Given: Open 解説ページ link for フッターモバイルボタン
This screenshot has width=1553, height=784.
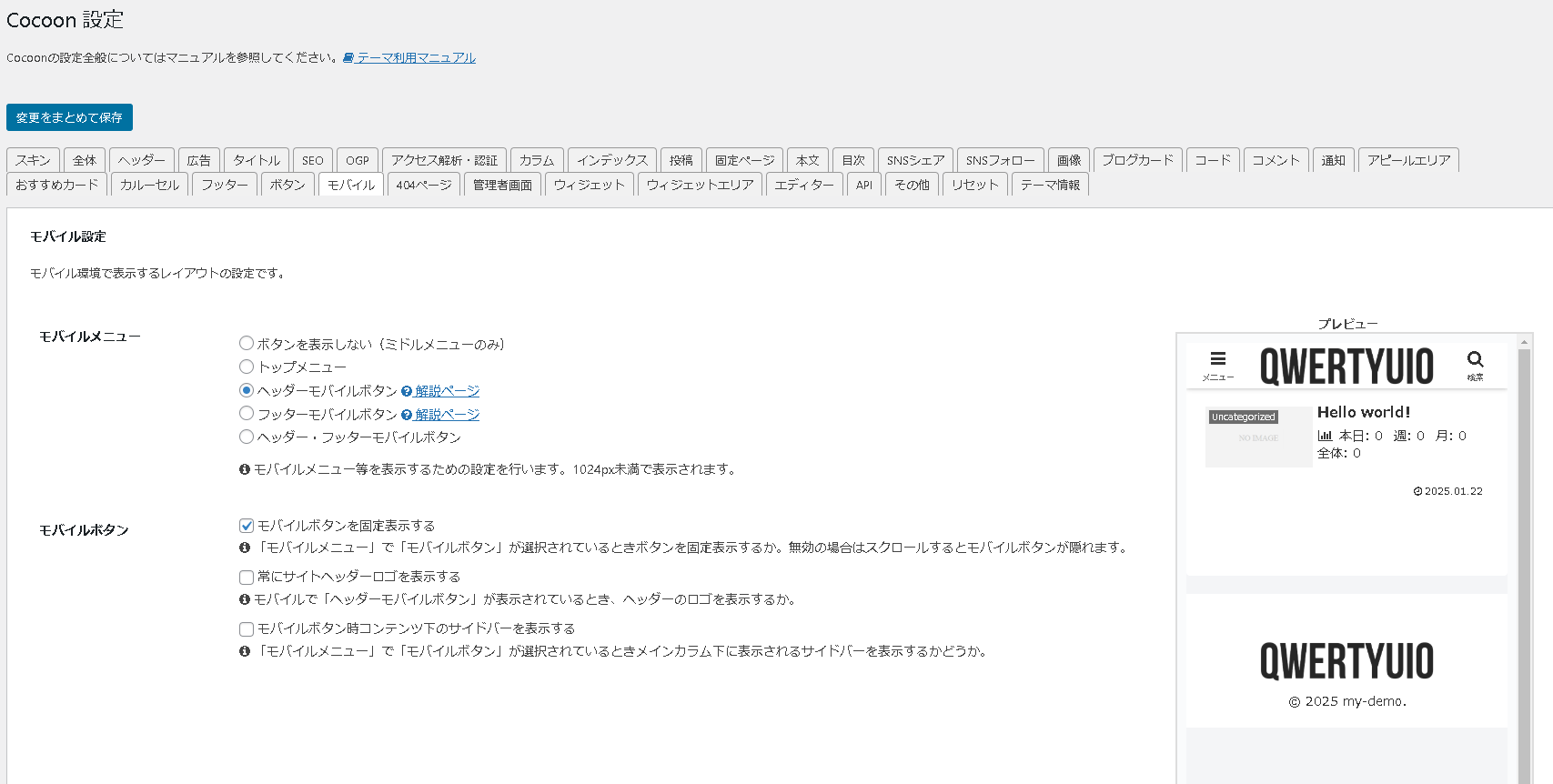Looking at the screenshot, I should [x=447, y=415].
